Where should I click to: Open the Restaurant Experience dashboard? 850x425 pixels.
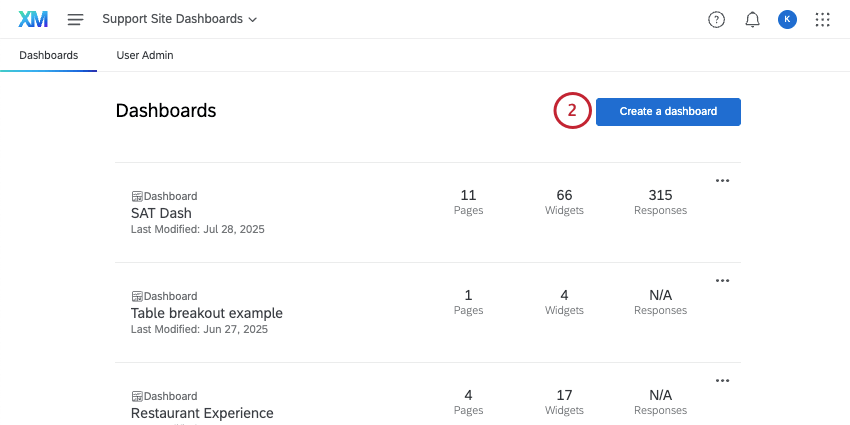click(201, 413)
